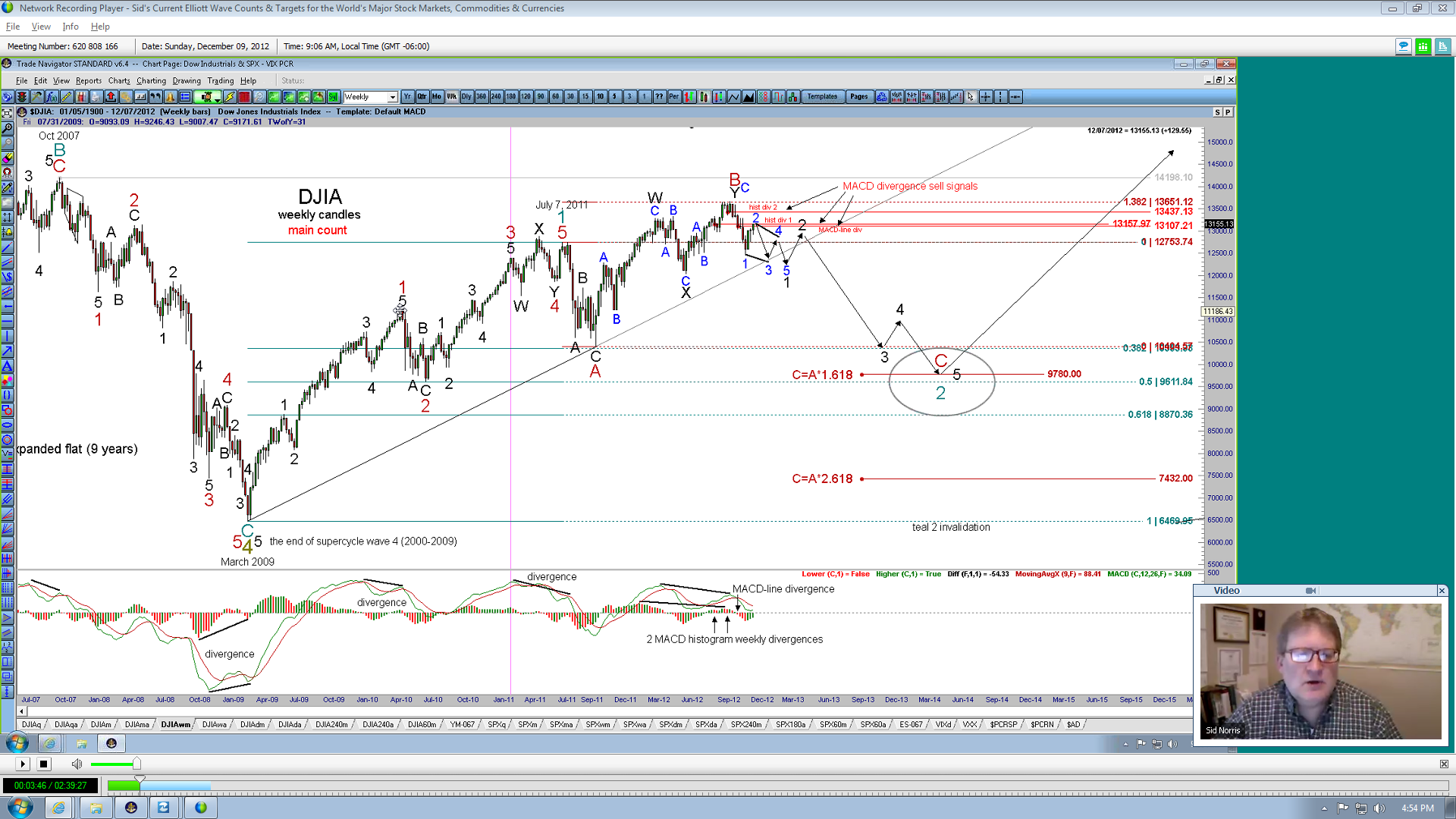The width and height of the screenshot is (1456, 819).
Task: Click the blue recycle-style icon beside Pages
Action: click(882, 97)
